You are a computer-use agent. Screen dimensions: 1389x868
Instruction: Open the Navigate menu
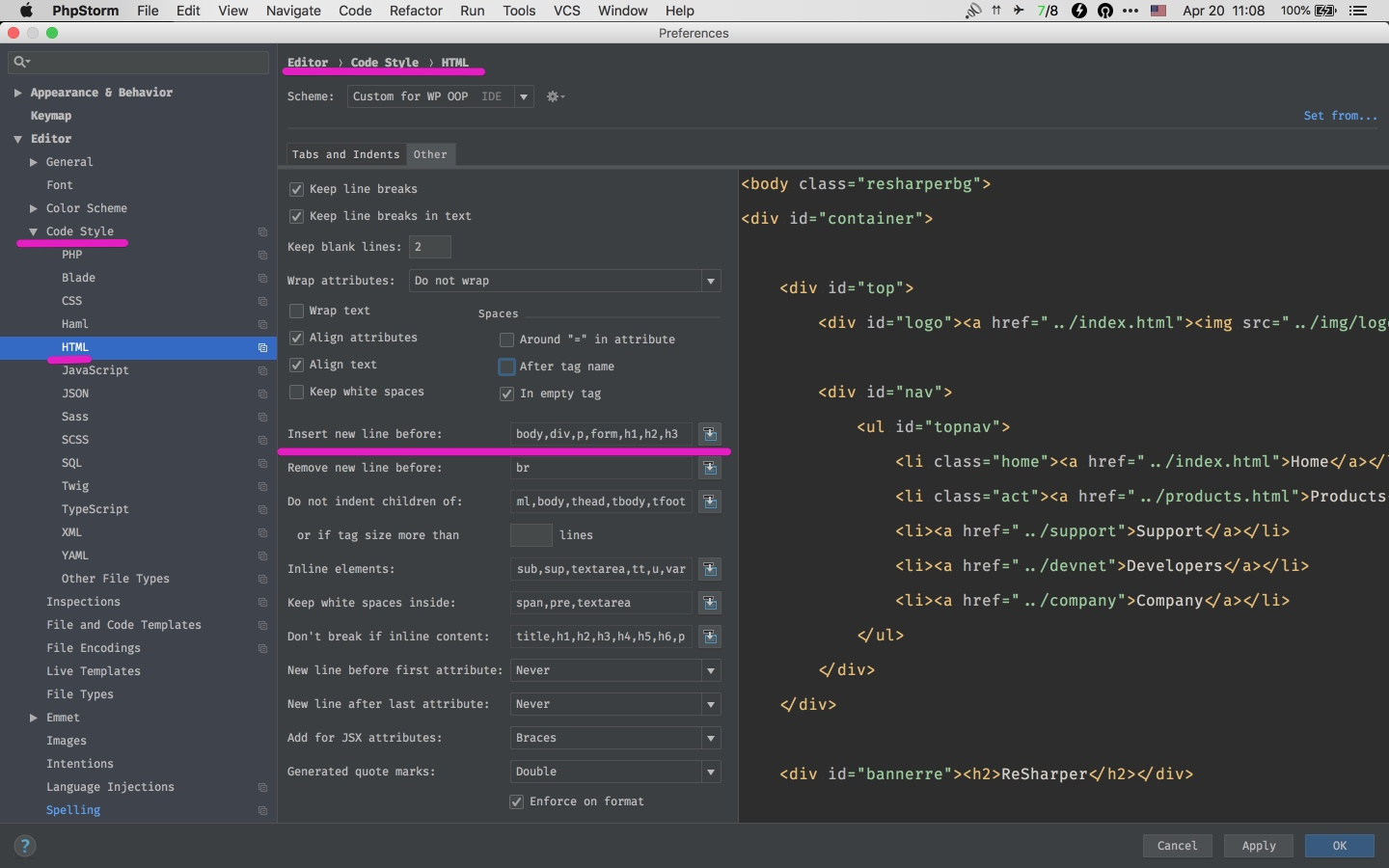[x=293, y=11]
